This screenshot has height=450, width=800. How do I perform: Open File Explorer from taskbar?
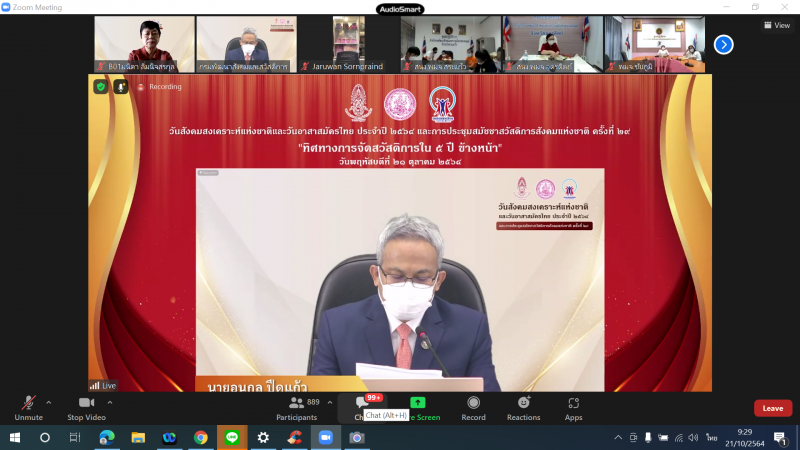(138, 438)
